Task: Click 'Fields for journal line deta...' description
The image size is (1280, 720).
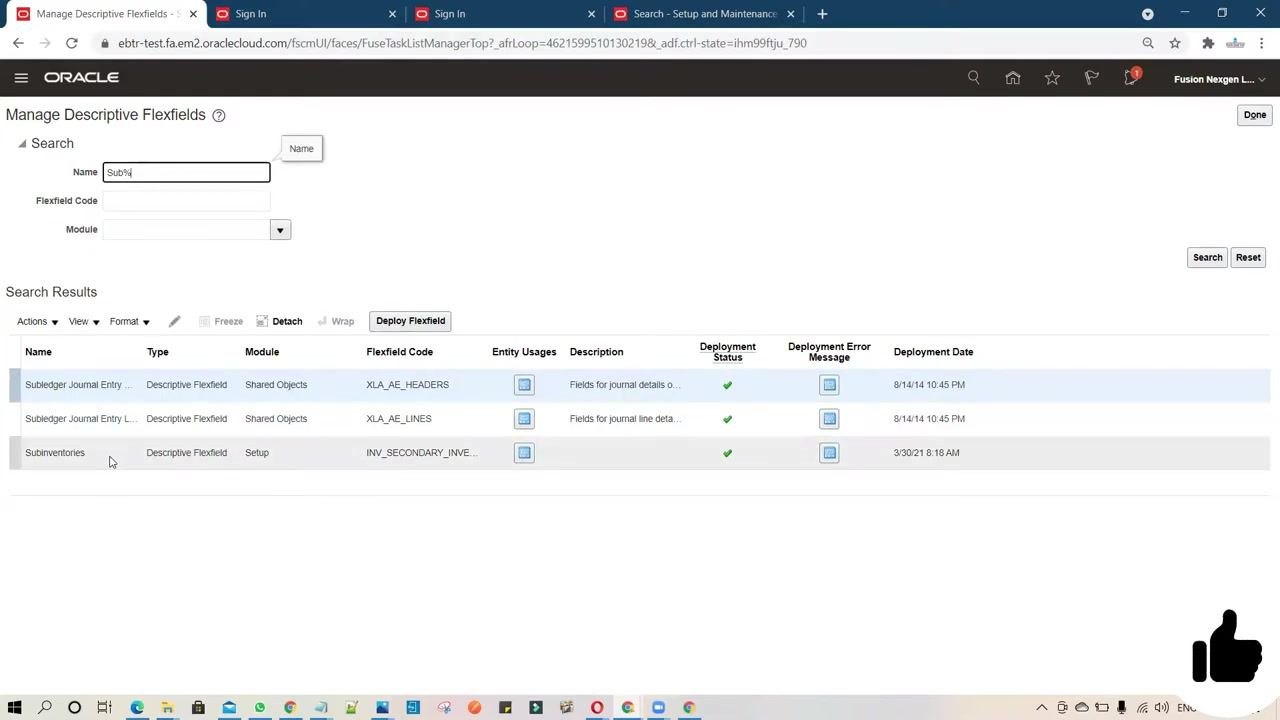Action: [x=625, y=419]
